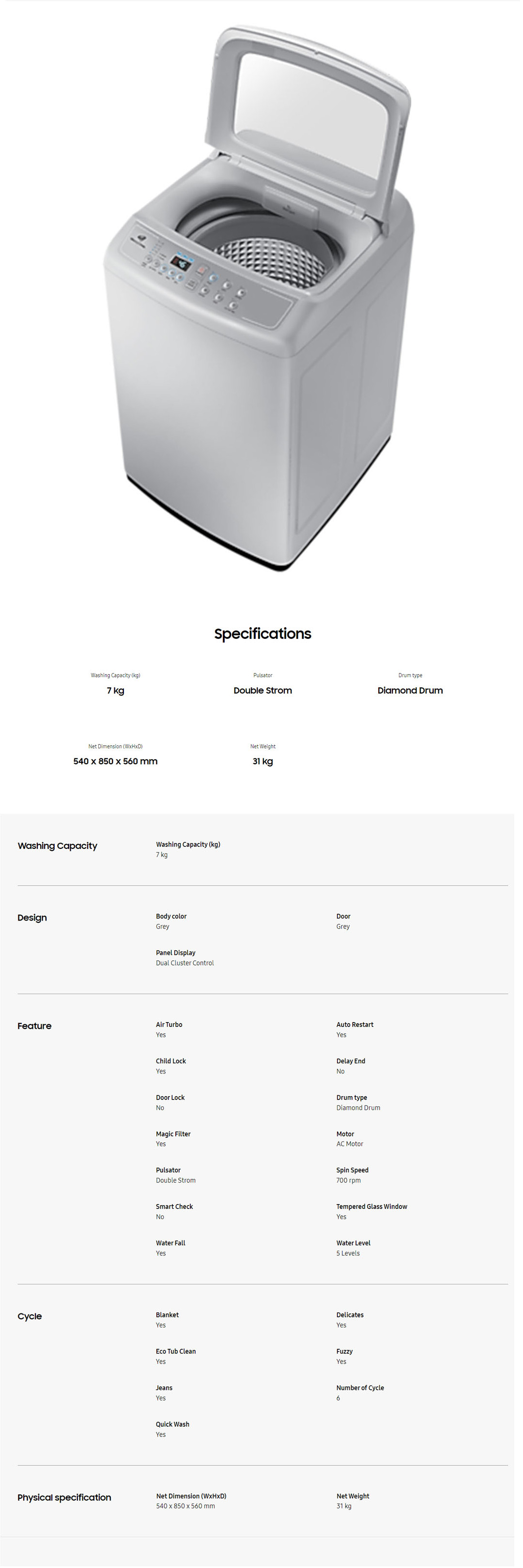523x1568 pixels.
Task: Select the Eco Tub Clean cycle label
Action: pyautogui.click(x=175, y=1351)
